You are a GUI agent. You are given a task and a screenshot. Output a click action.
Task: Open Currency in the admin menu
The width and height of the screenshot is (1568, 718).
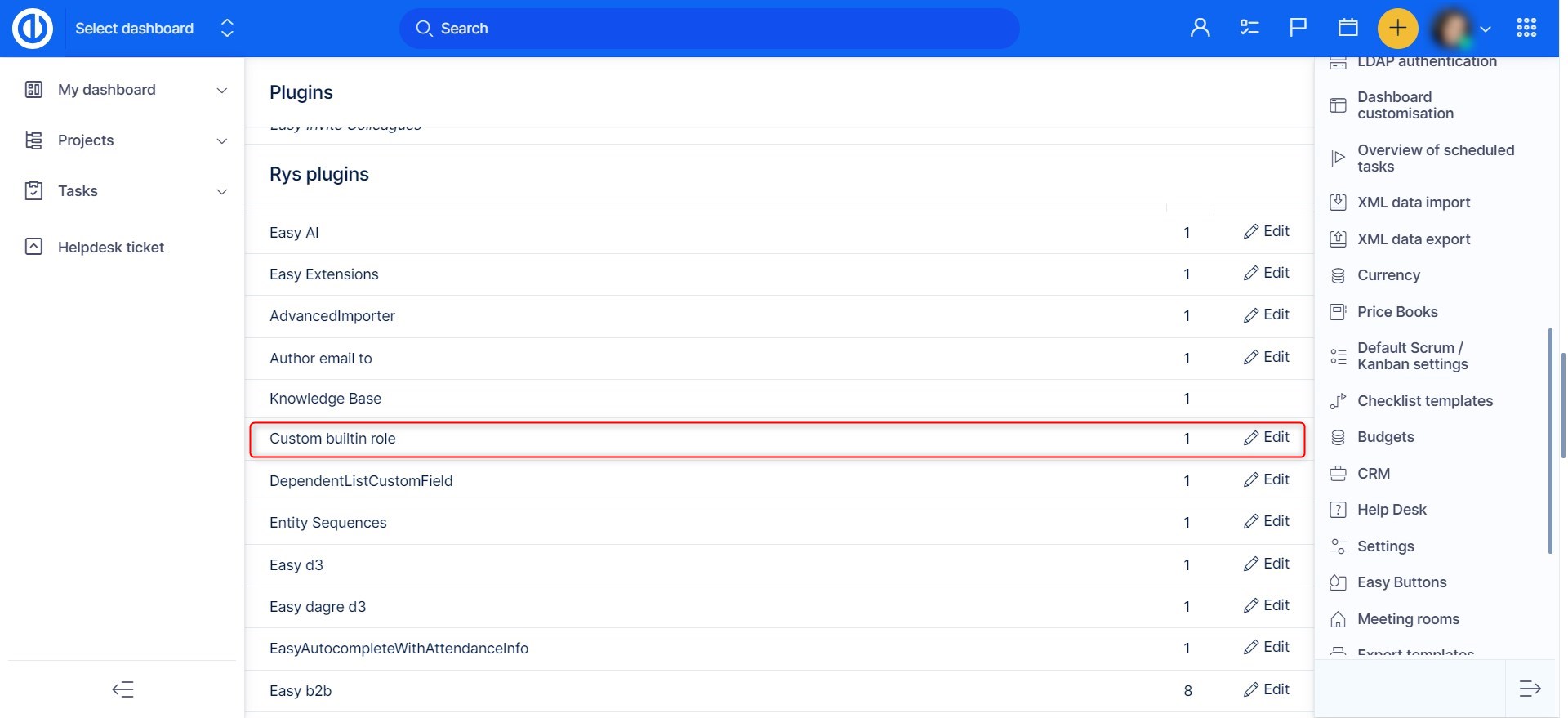coord(1388,275)
